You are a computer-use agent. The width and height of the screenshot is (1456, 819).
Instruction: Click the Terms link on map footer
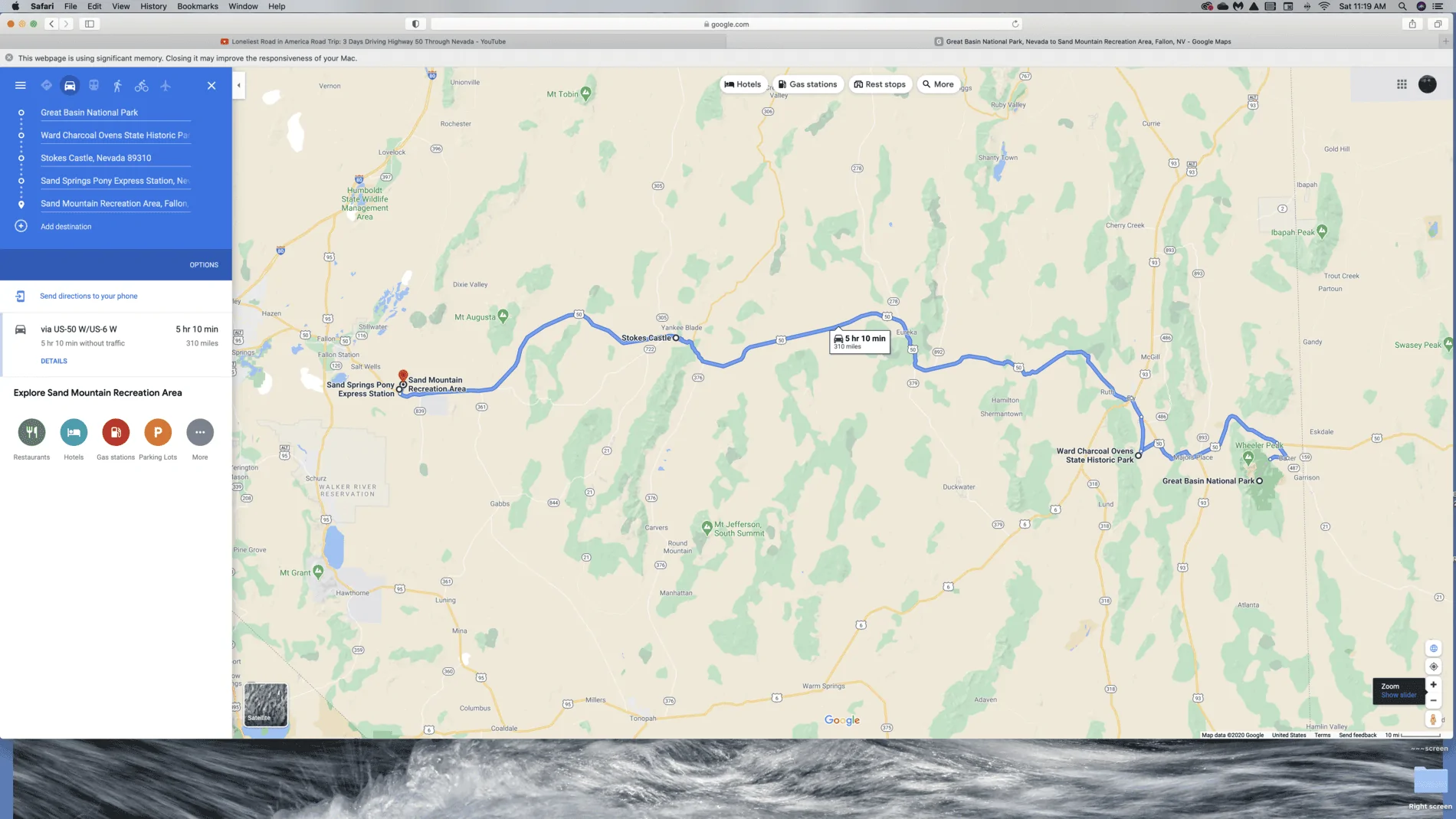tap(1323, 735)
